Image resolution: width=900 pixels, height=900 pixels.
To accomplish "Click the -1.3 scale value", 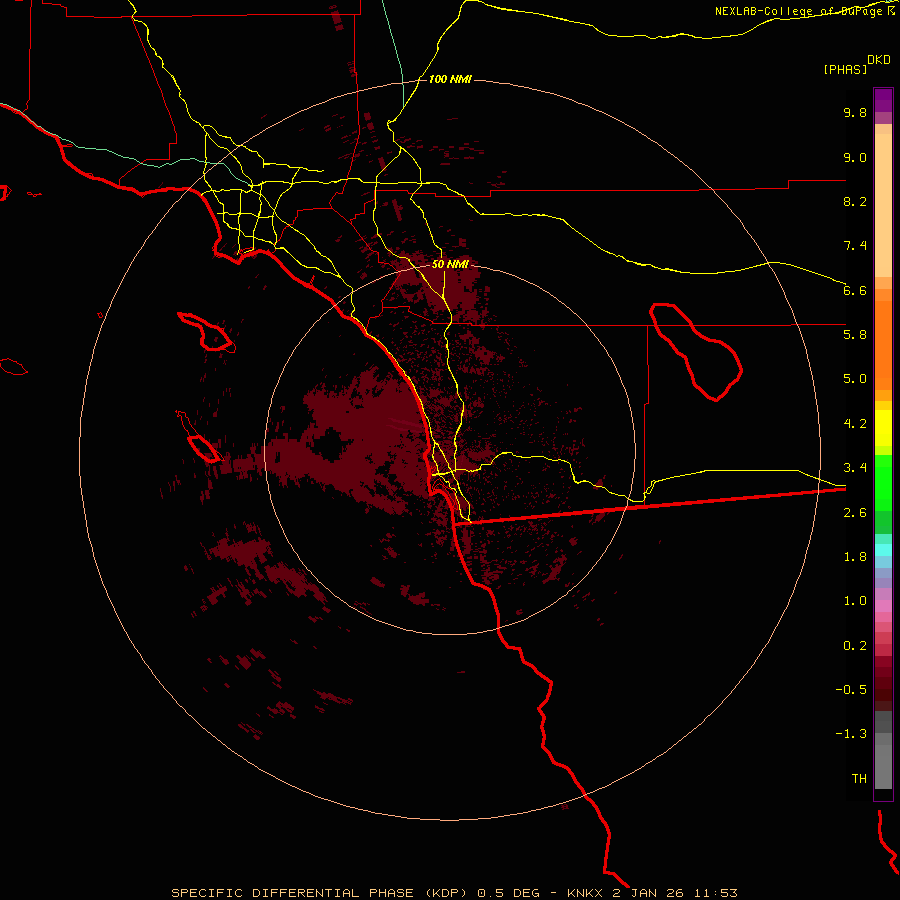I will (851, 734).
